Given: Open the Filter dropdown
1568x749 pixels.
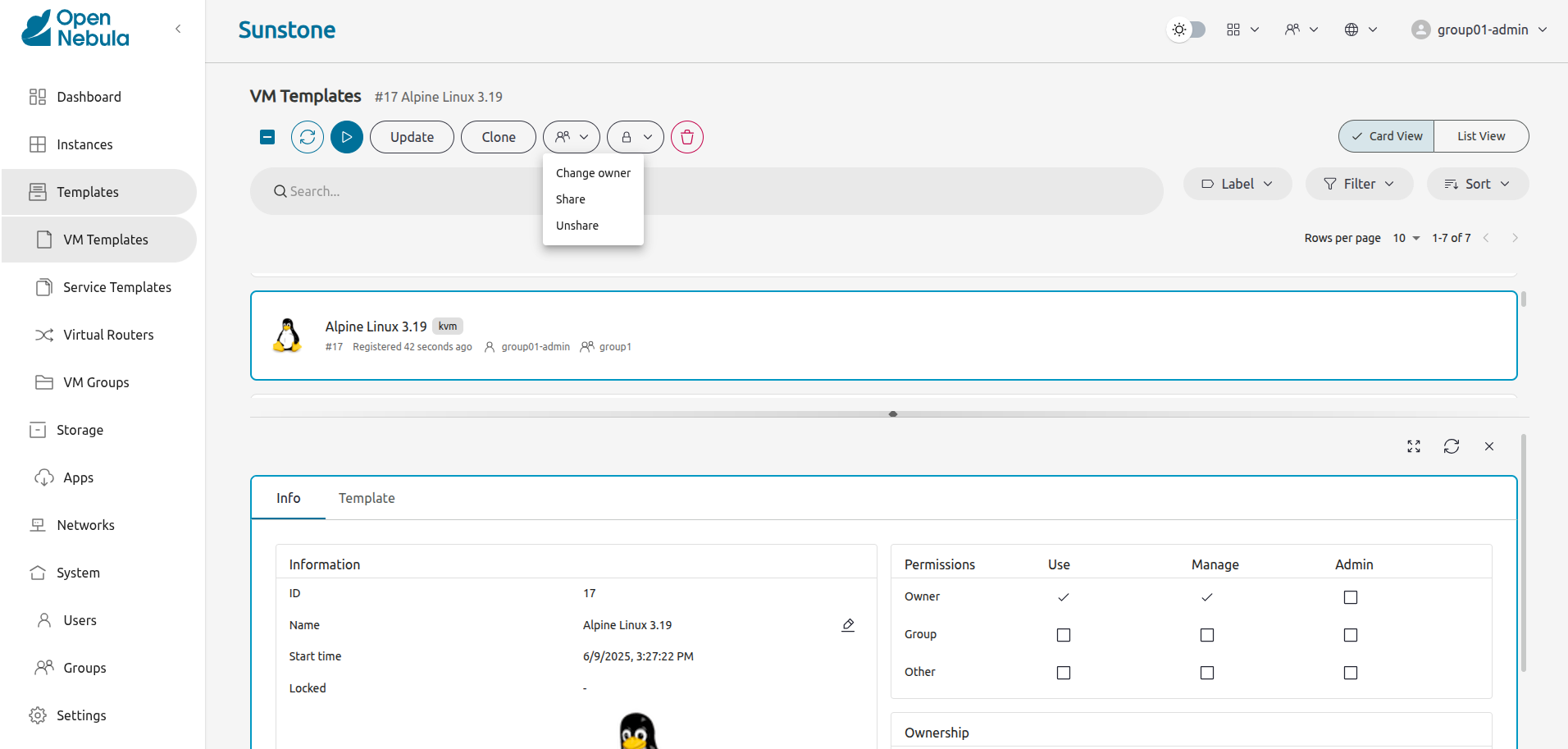Looking at the screenshot, I should click(1359, 184).
